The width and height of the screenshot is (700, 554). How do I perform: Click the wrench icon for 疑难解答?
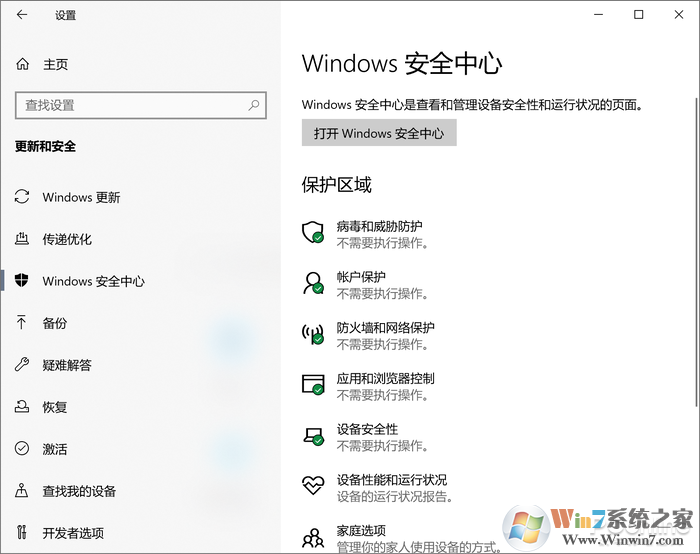point(22,364)
